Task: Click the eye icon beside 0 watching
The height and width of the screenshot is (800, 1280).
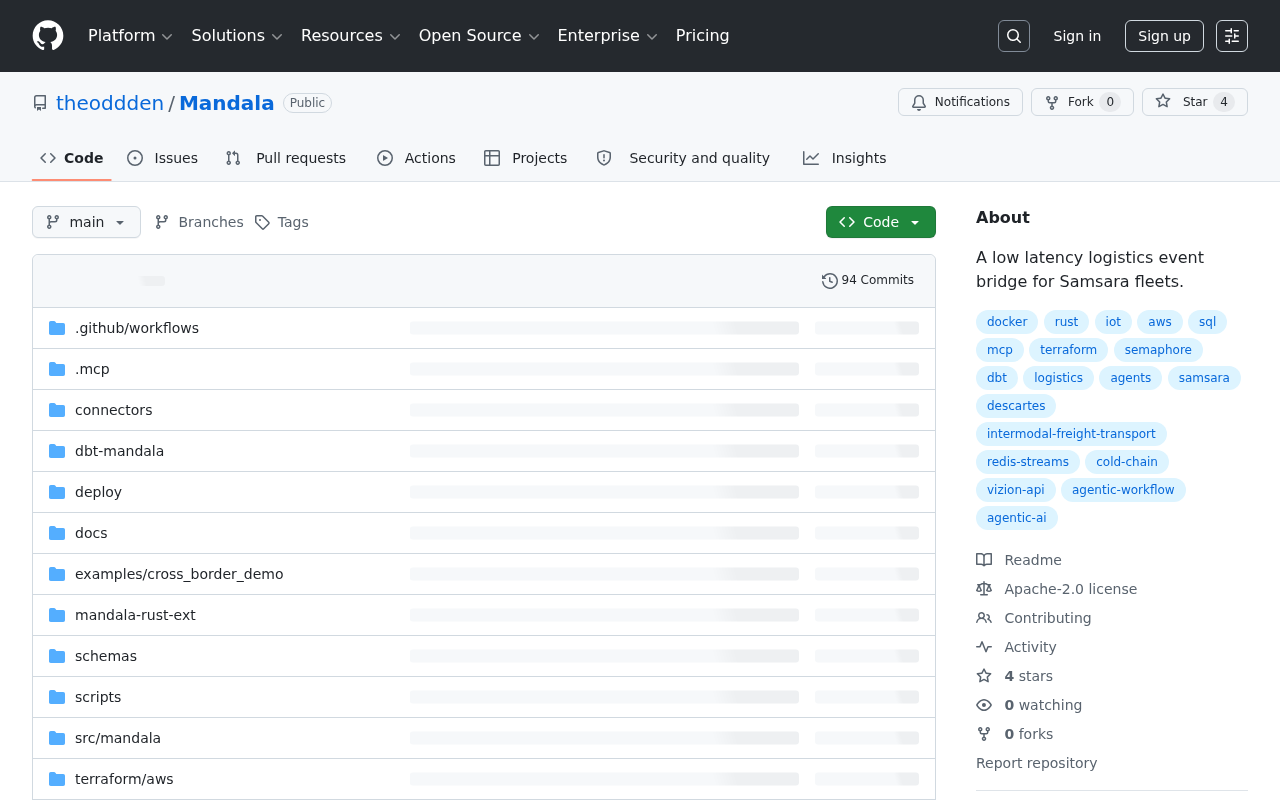Action: point(984,705)
